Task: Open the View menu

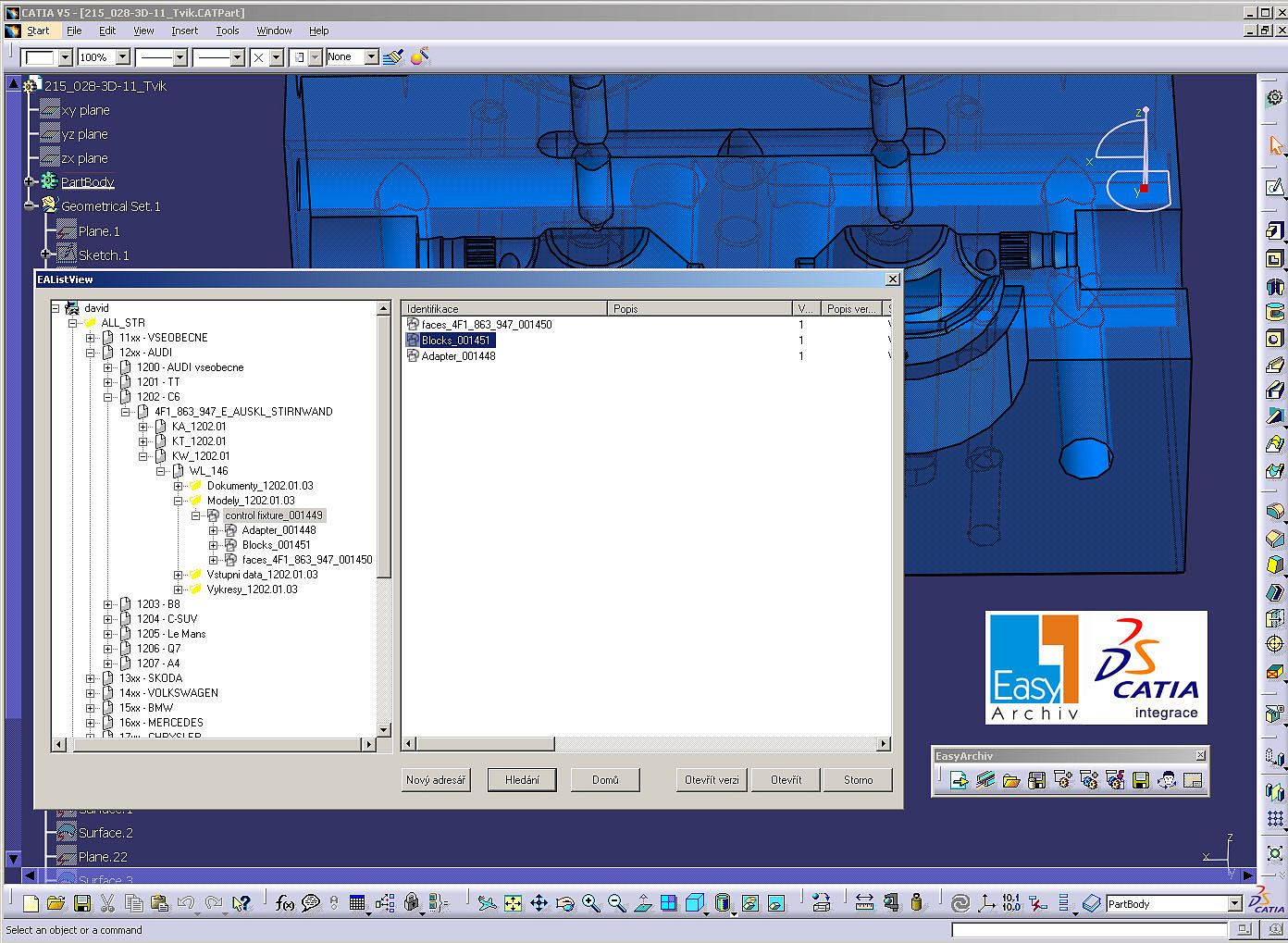Action: point(143,31)
